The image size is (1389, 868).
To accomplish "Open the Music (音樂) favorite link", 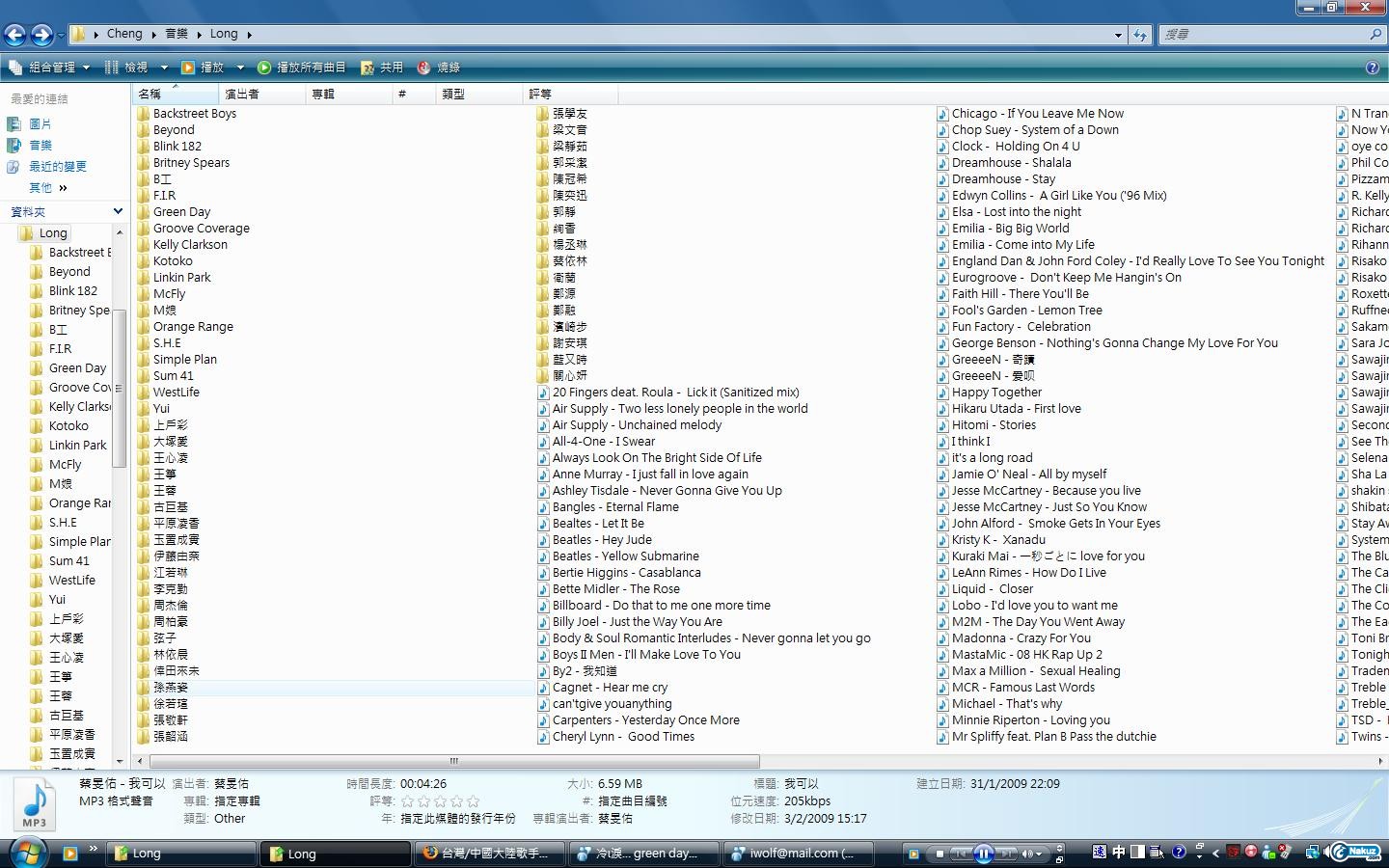I will [x=41, y=145].
